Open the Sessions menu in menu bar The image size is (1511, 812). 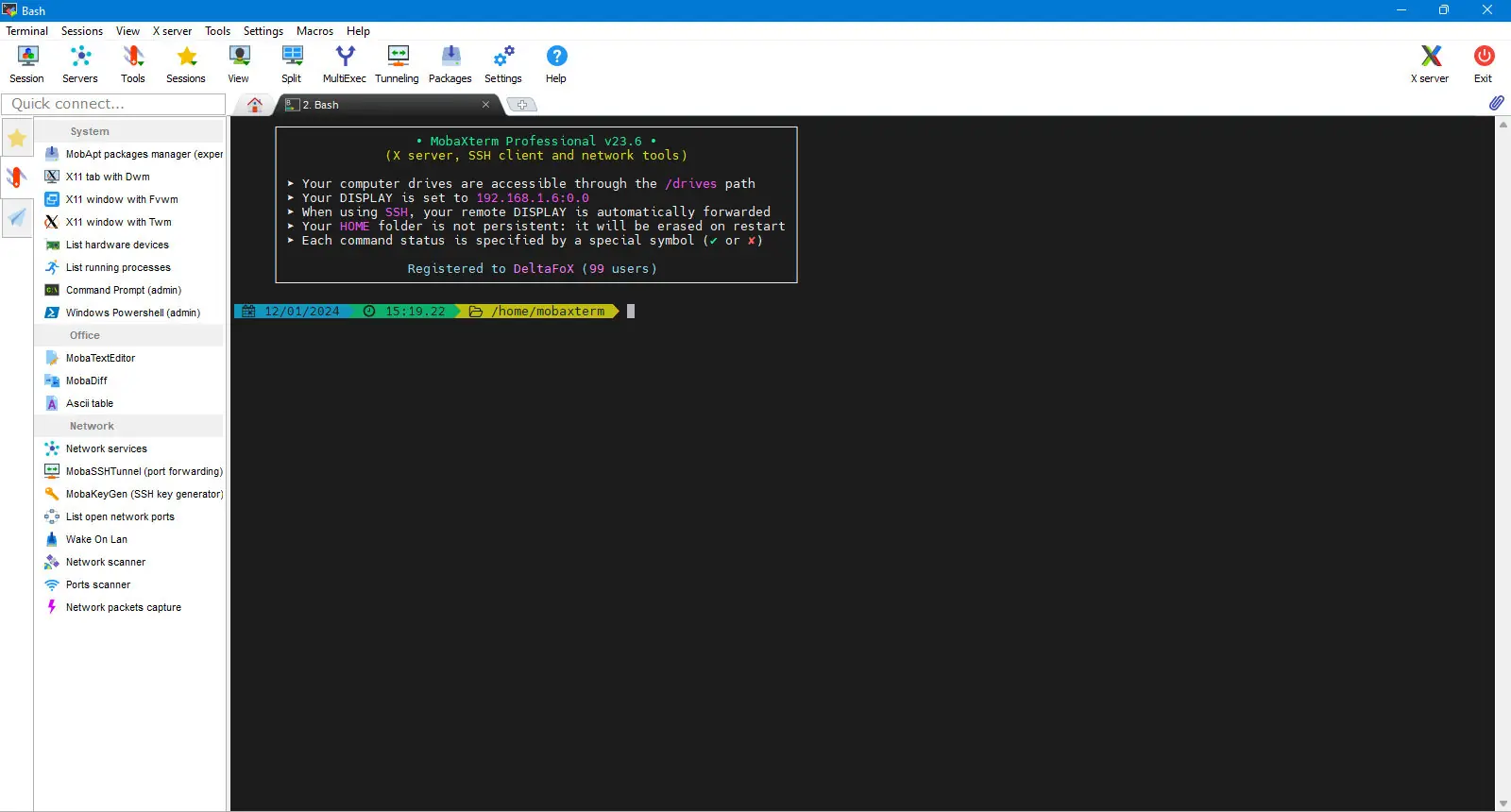pos(82,31)
